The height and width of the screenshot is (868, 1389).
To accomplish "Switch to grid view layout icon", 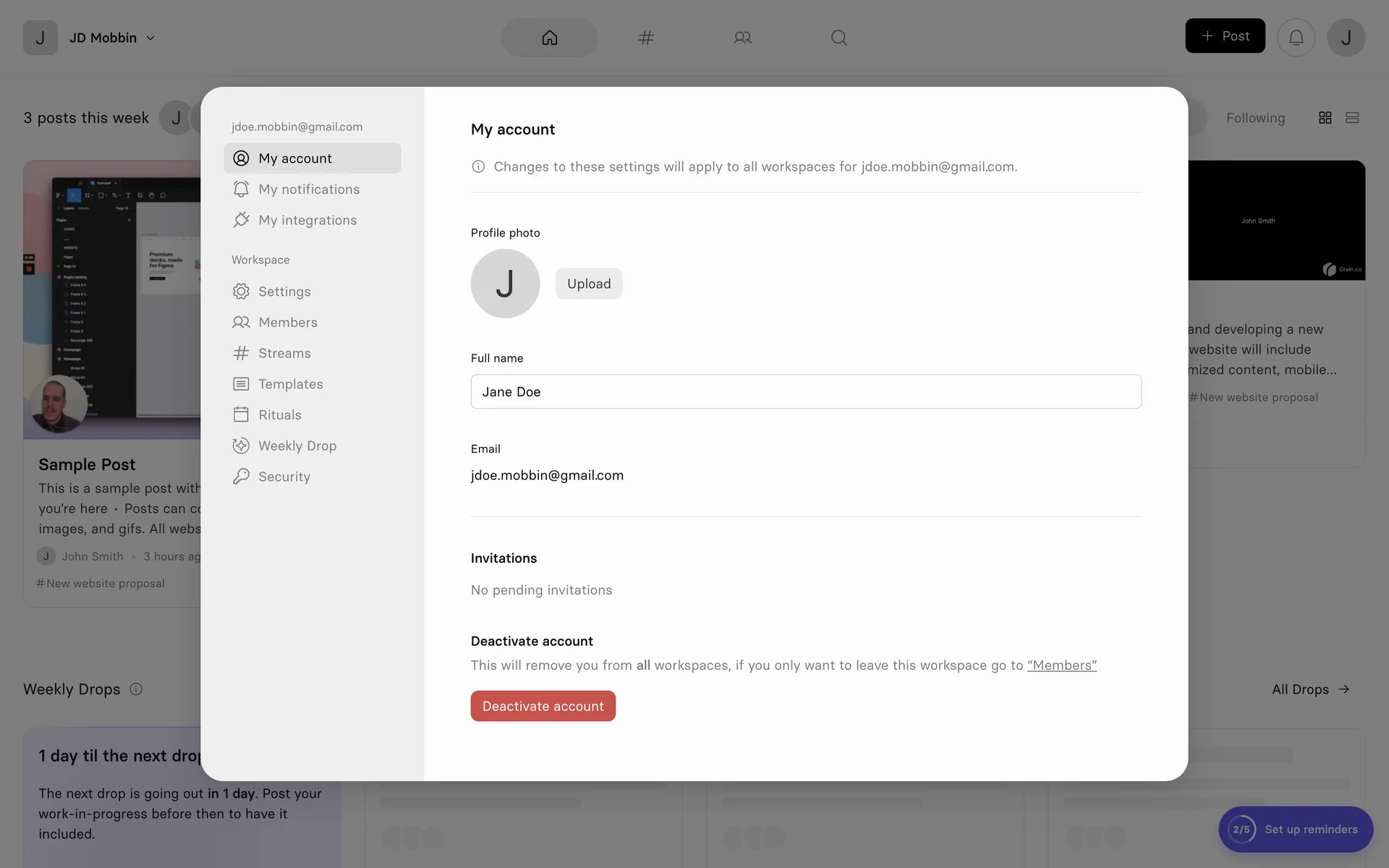I will [1325, 118].
